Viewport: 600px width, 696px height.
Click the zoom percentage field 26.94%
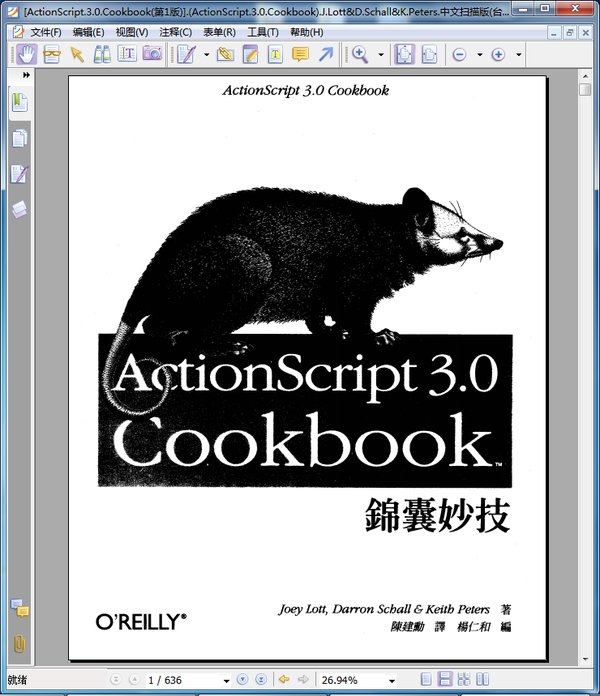click(x=353, y=680)
